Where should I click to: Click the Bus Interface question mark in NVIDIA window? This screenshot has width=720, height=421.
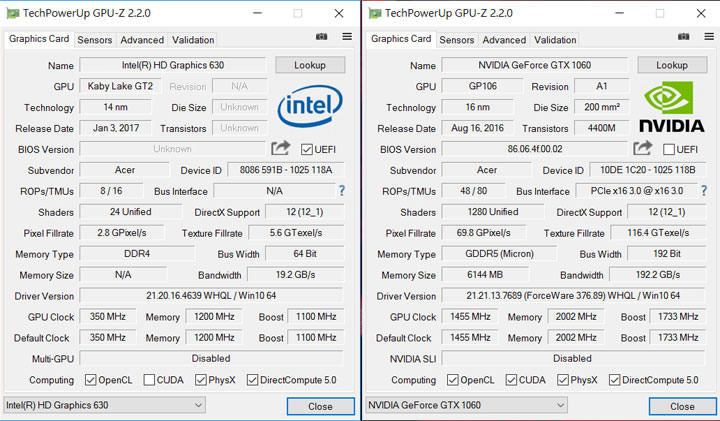pyautogui.click(x=703, y=191)
